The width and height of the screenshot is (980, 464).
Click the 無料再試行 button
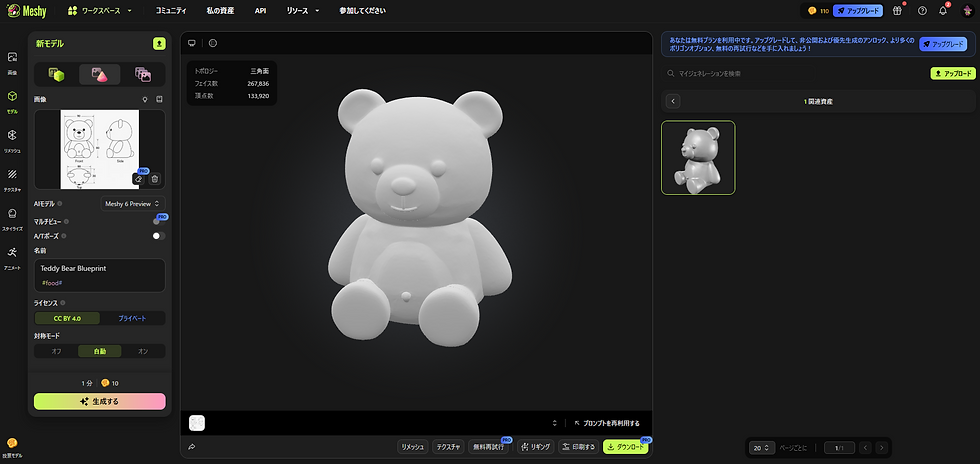489,446
